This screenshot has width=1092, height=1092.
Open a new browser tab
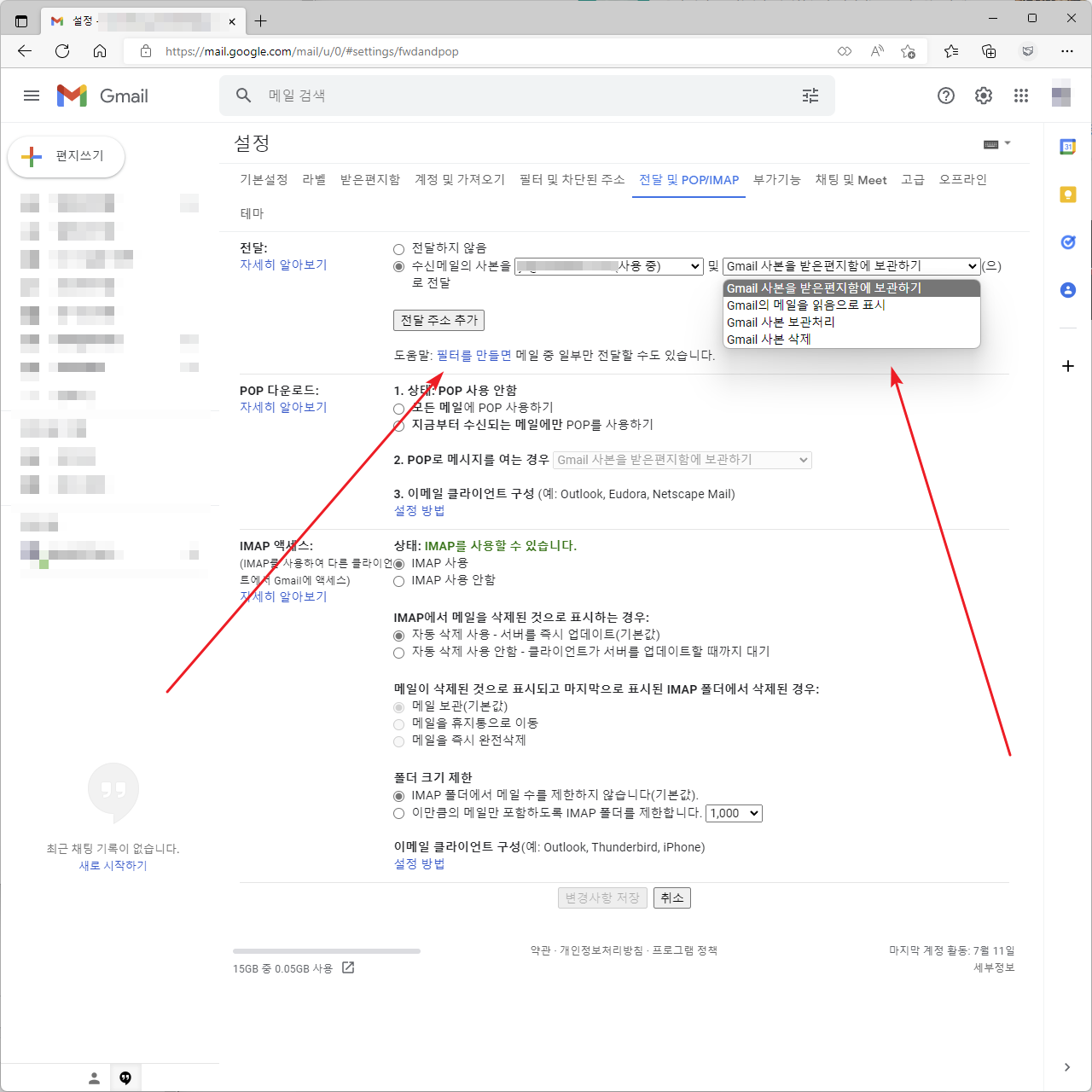[x=261, y=20]
